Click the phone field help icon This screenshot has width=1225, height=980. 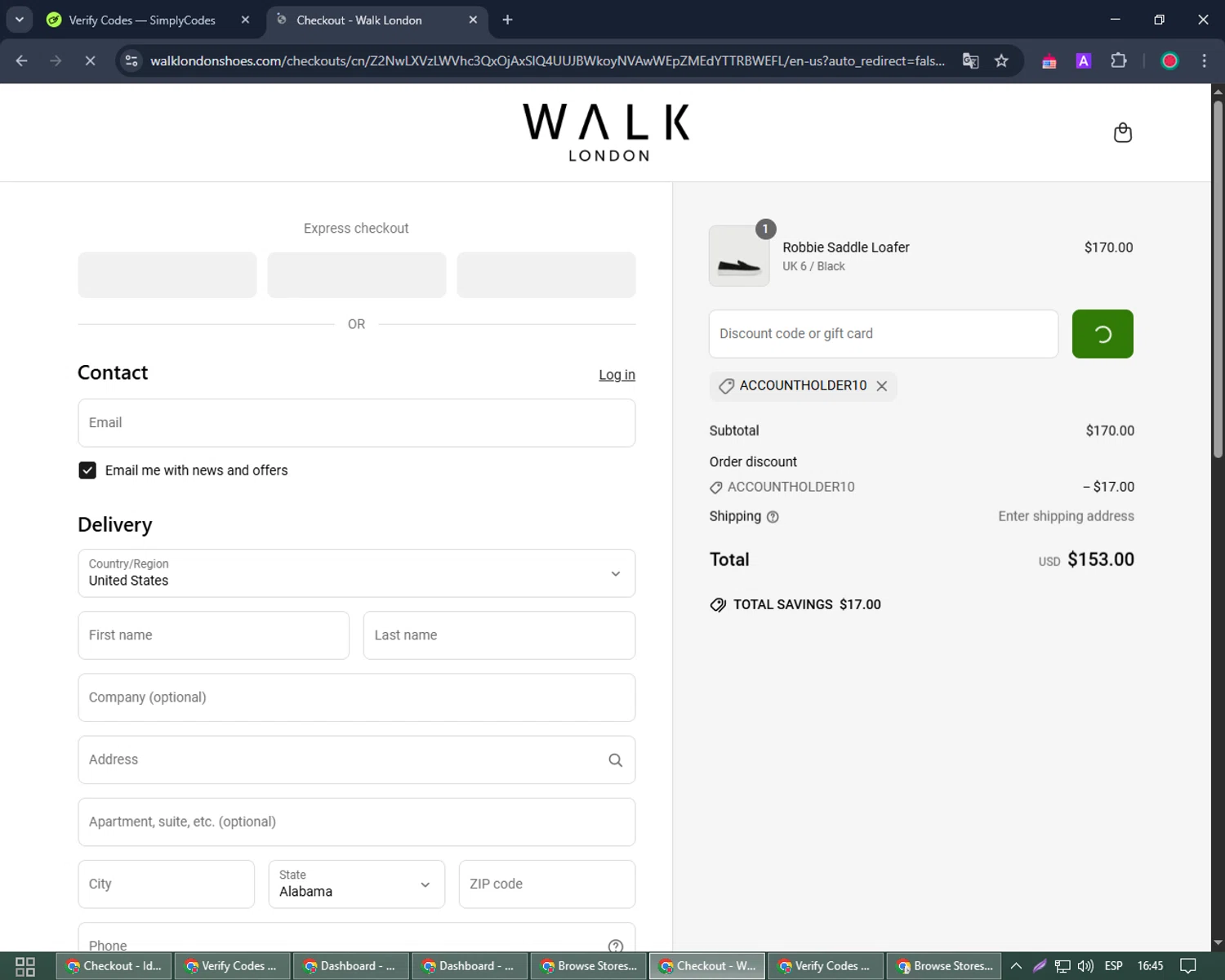tap(616, 946)
